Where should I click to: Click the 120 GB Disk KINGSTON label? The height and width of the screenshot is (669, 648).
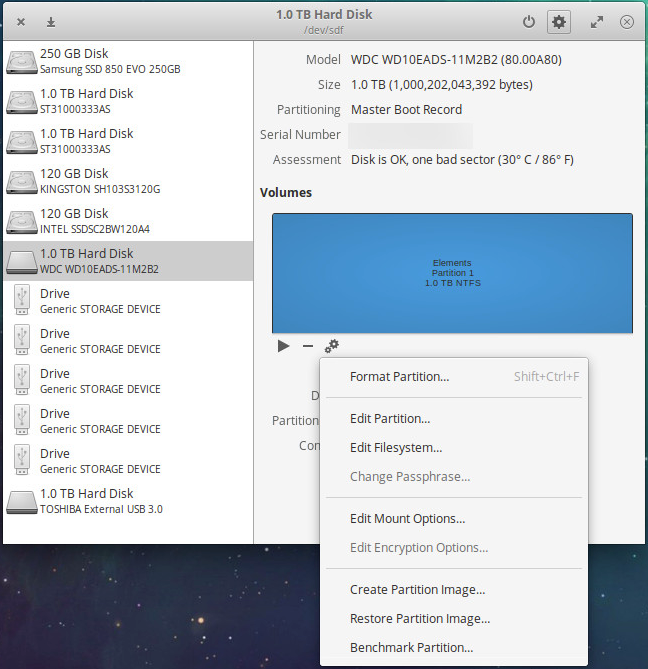pos(74,174)
